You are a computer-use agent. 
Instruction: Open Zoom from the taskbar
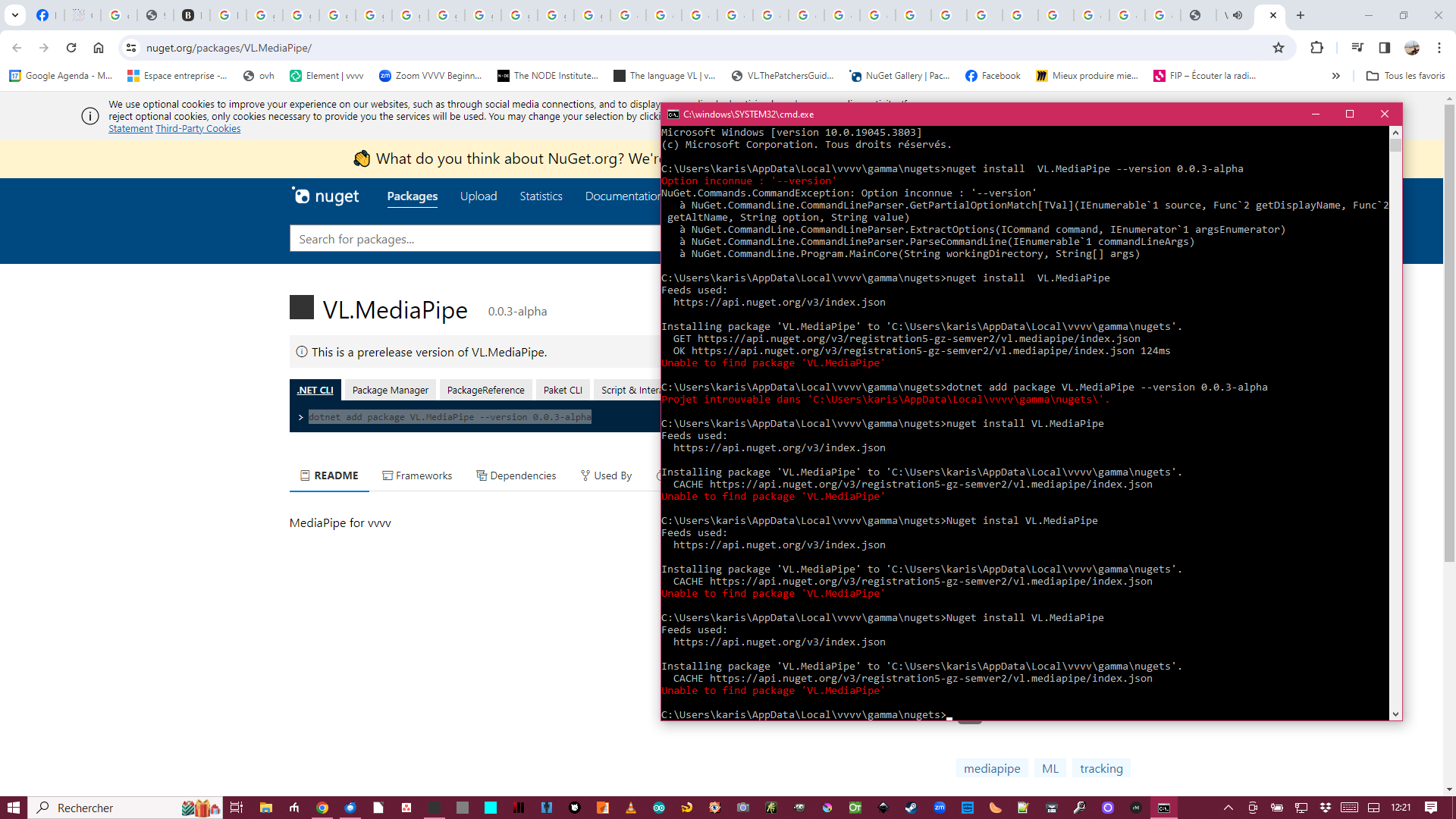(940, 808)
